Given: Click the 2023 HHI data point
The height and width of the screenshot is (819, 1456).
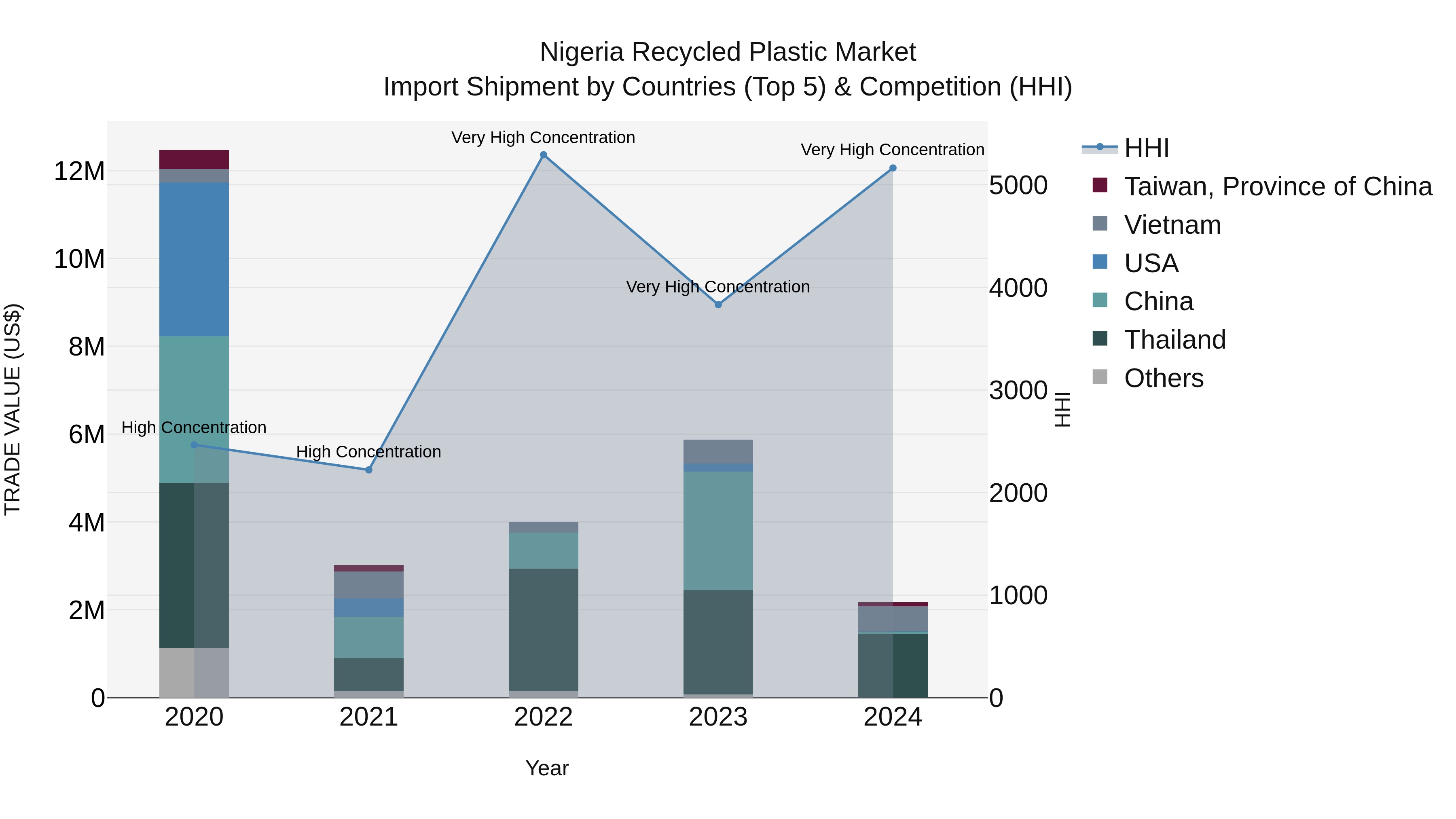Looking at the screenshot, I should tap(718, 305).
